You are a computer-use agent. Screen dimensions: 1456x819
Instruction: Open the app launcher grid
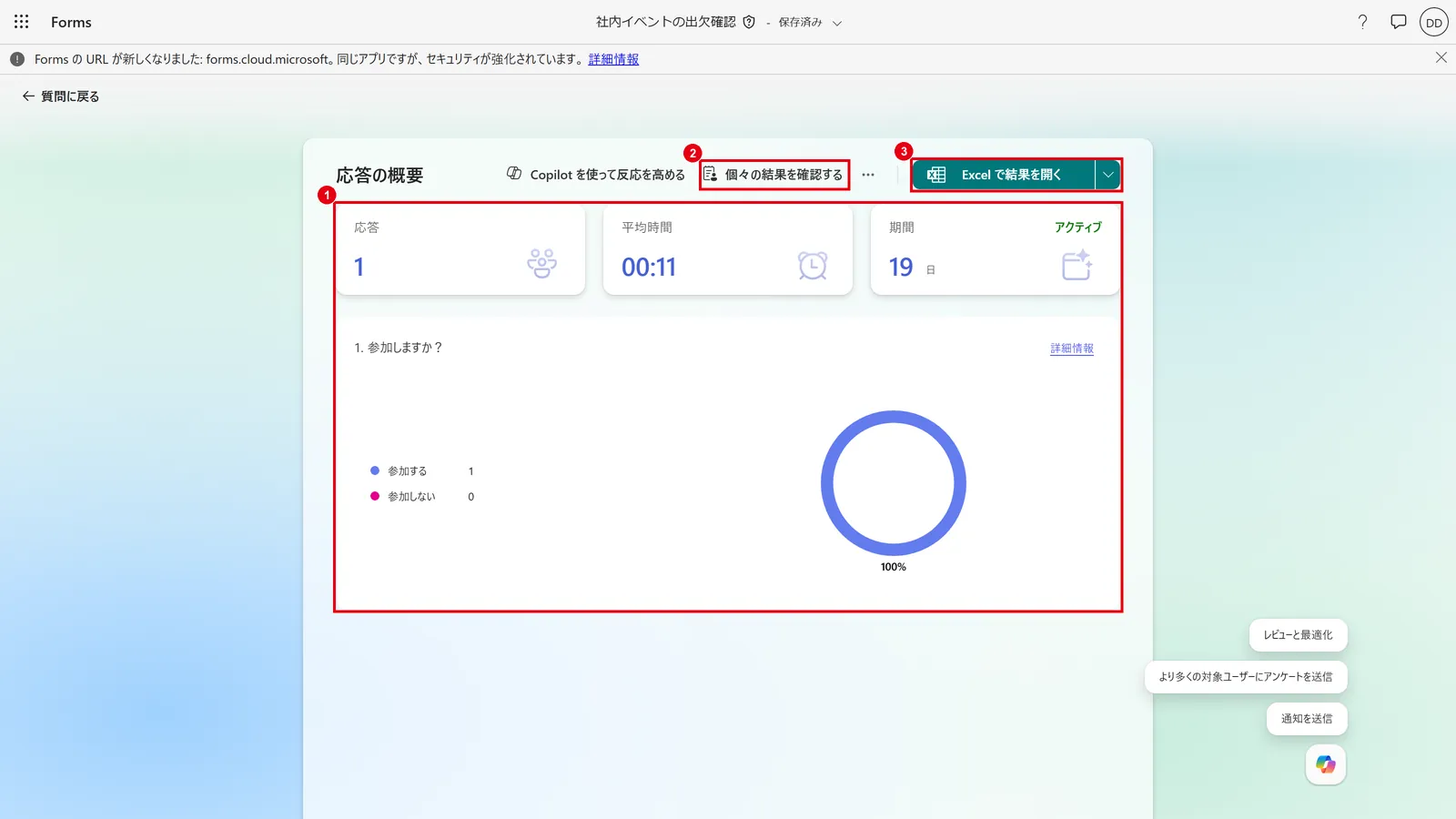[22, 22]
